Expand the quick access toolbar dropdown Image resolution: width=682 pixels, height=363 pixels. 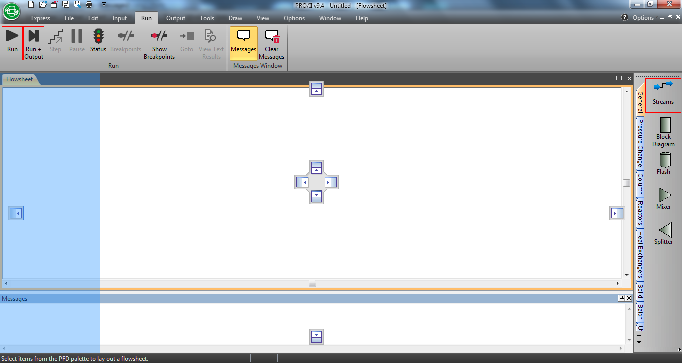click(104, 5)
